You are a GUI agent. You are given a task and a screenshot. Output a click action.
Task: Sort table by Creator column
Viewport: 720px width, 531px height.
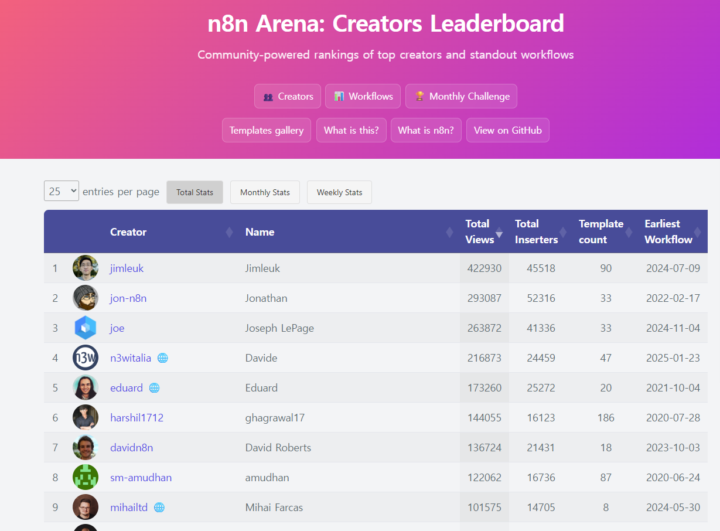[x=171, y=232]
